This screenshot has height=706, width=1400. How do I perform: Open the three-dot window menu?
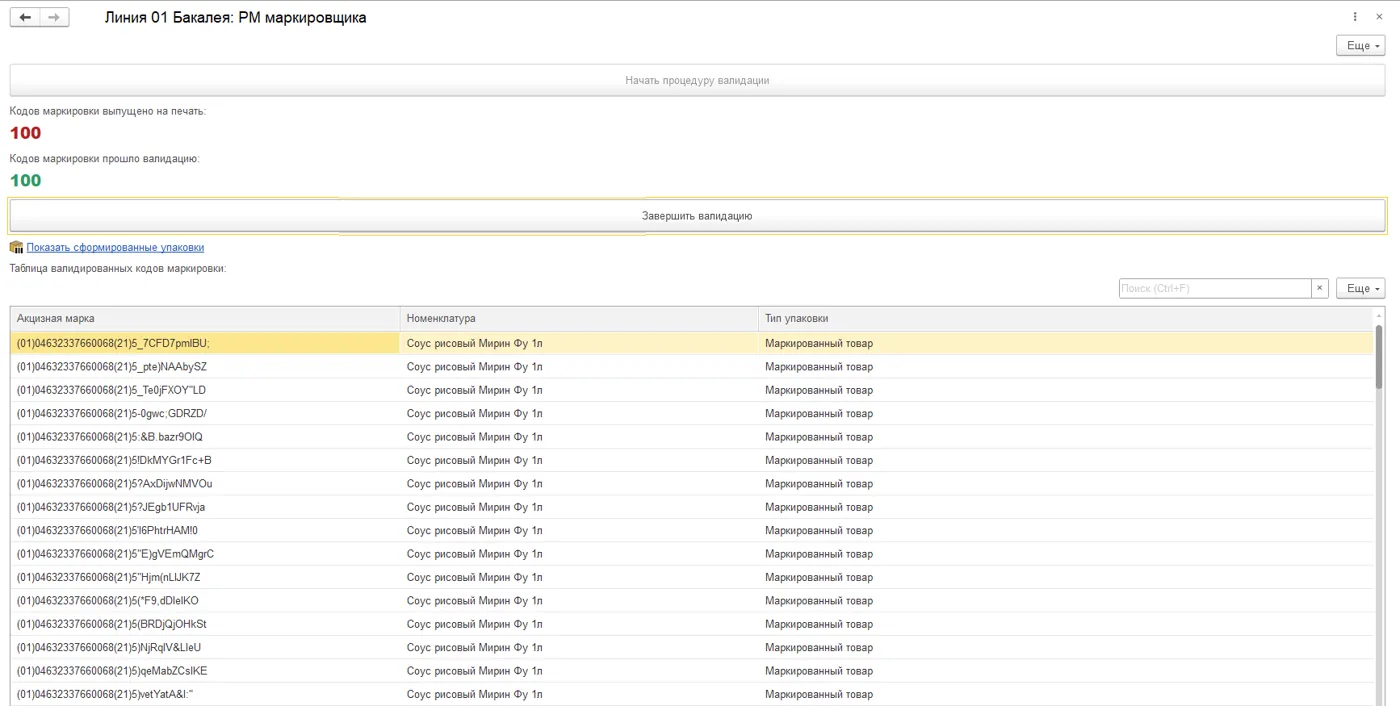coord(1355,17)
